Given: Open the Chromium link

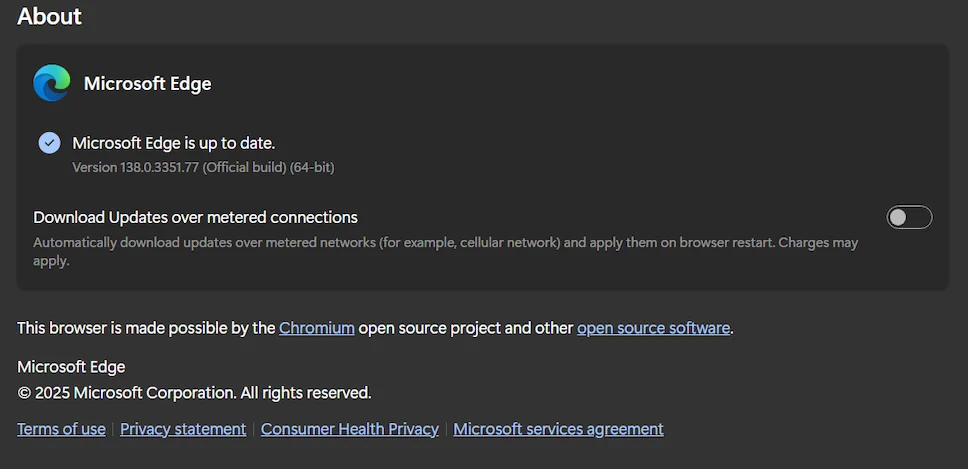Looking at the screenshot, I should point(317,328).
